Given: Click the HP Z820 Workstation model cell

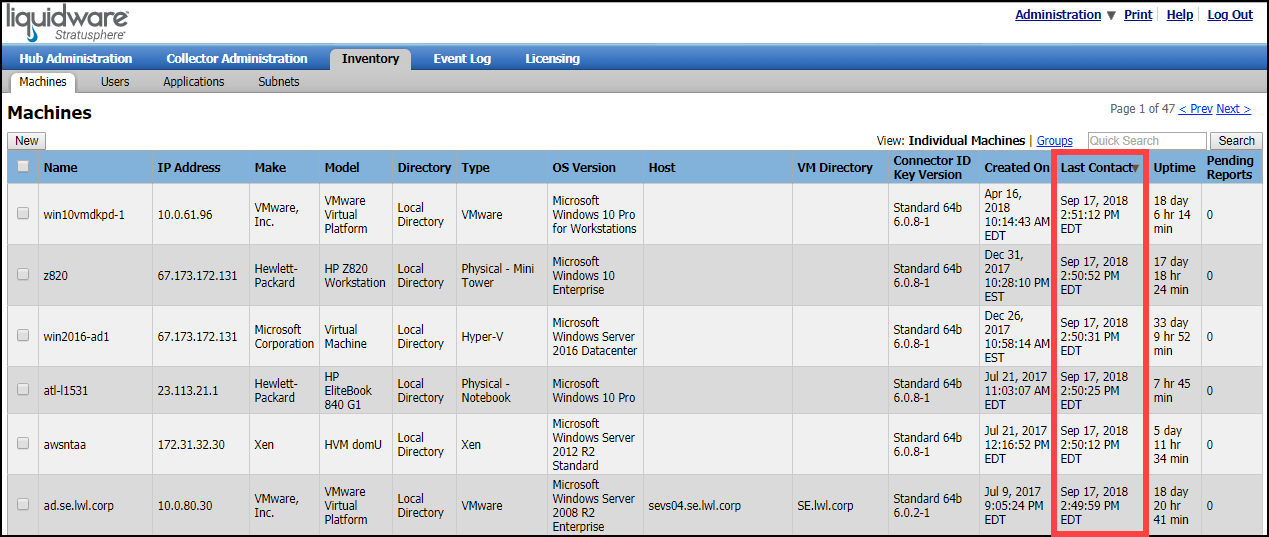Looking at the screenshot, I should (x=355, y=276).
